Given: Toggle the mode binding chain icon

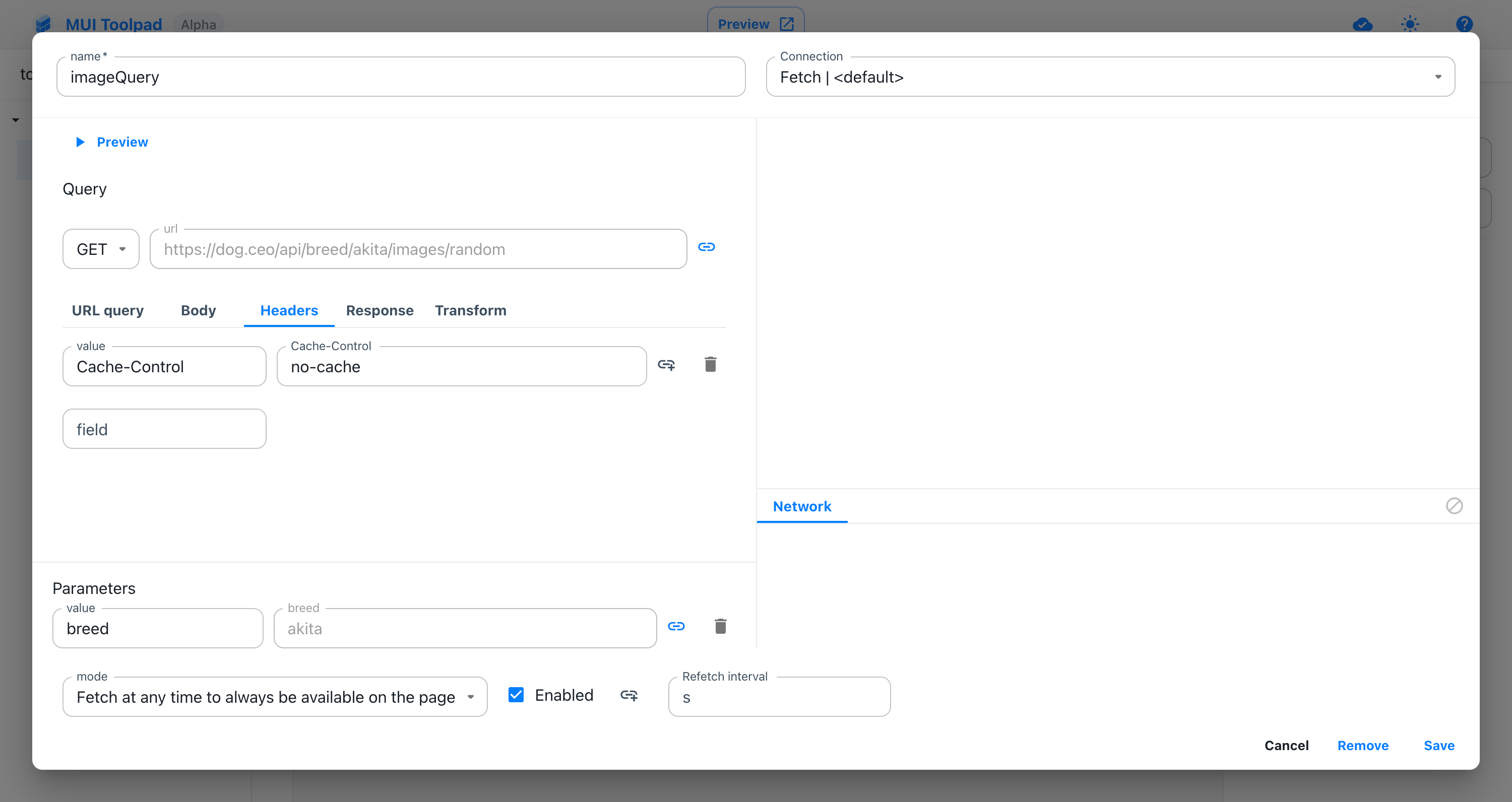Looking at the screenshot, I should [629, 696].
